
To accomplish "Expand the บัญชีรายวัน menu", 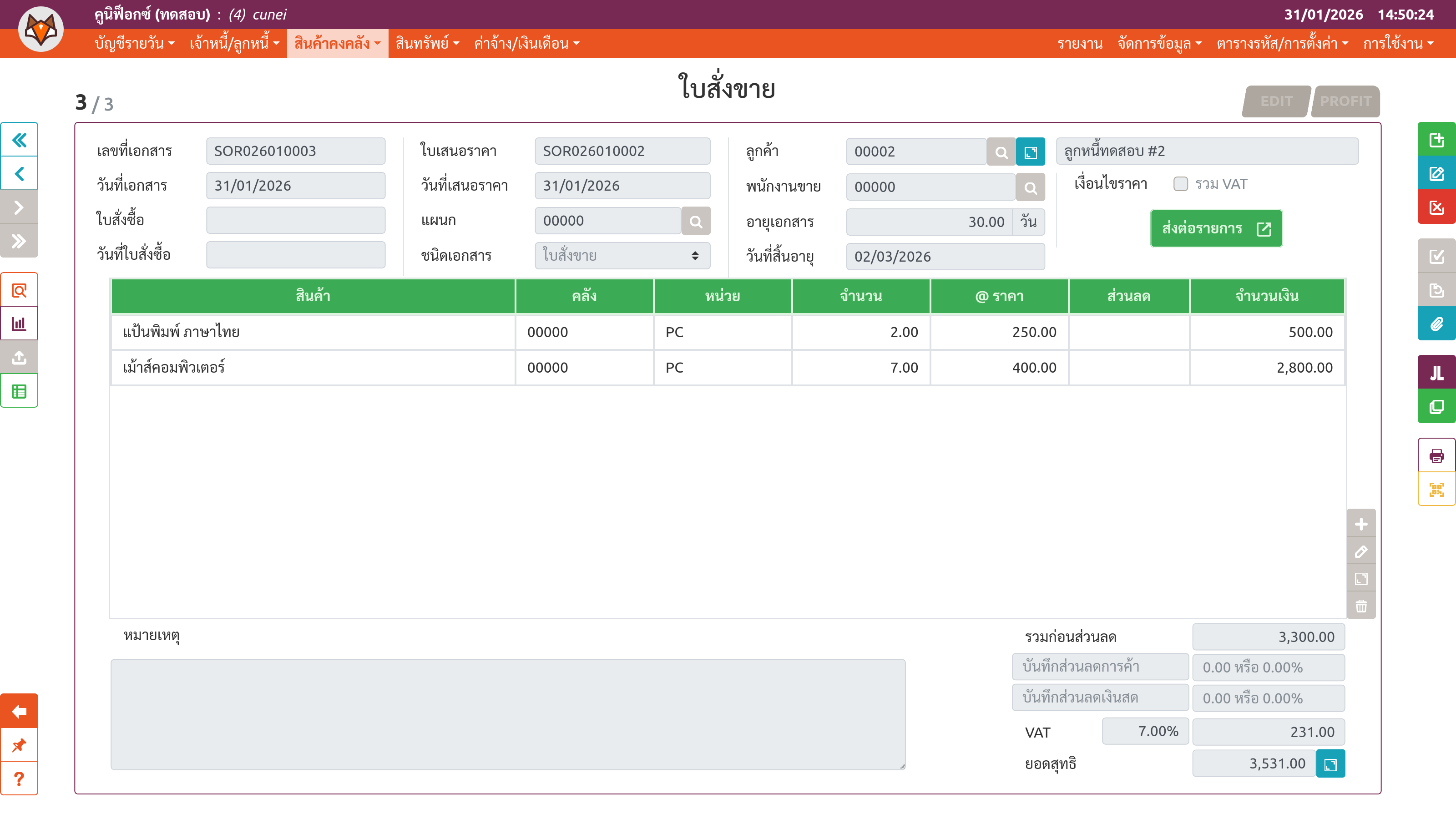I will (134, 44).
